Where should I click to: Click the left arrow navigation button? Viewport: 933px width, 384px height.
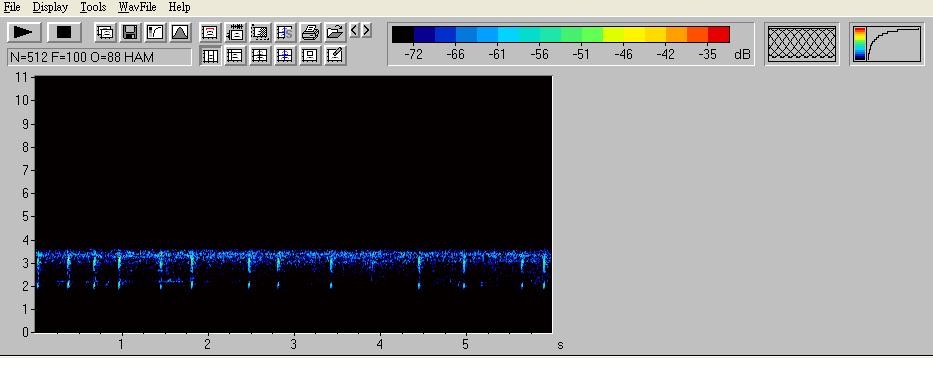tap(355, 30)
